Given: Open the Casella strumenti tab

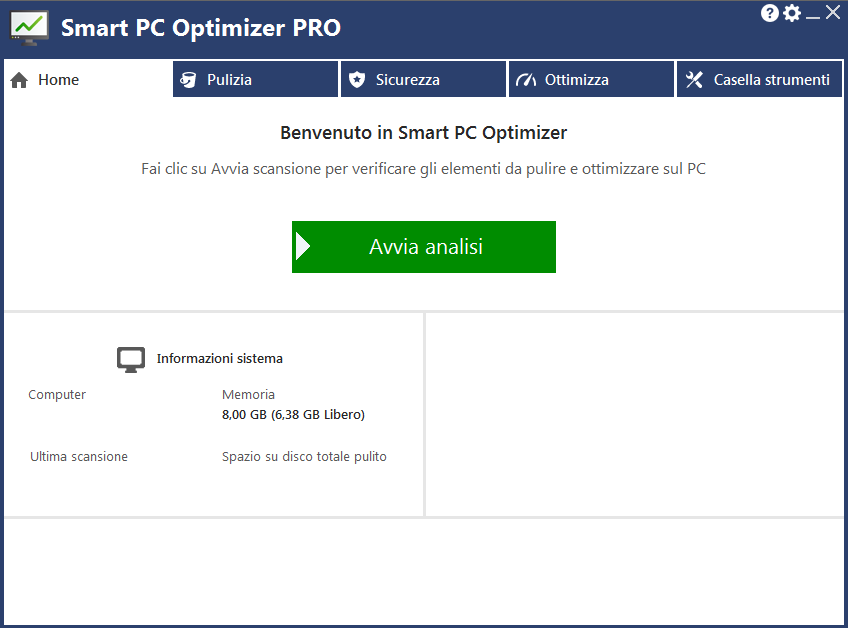Looking at the screenshot, I should coord(760,80).
